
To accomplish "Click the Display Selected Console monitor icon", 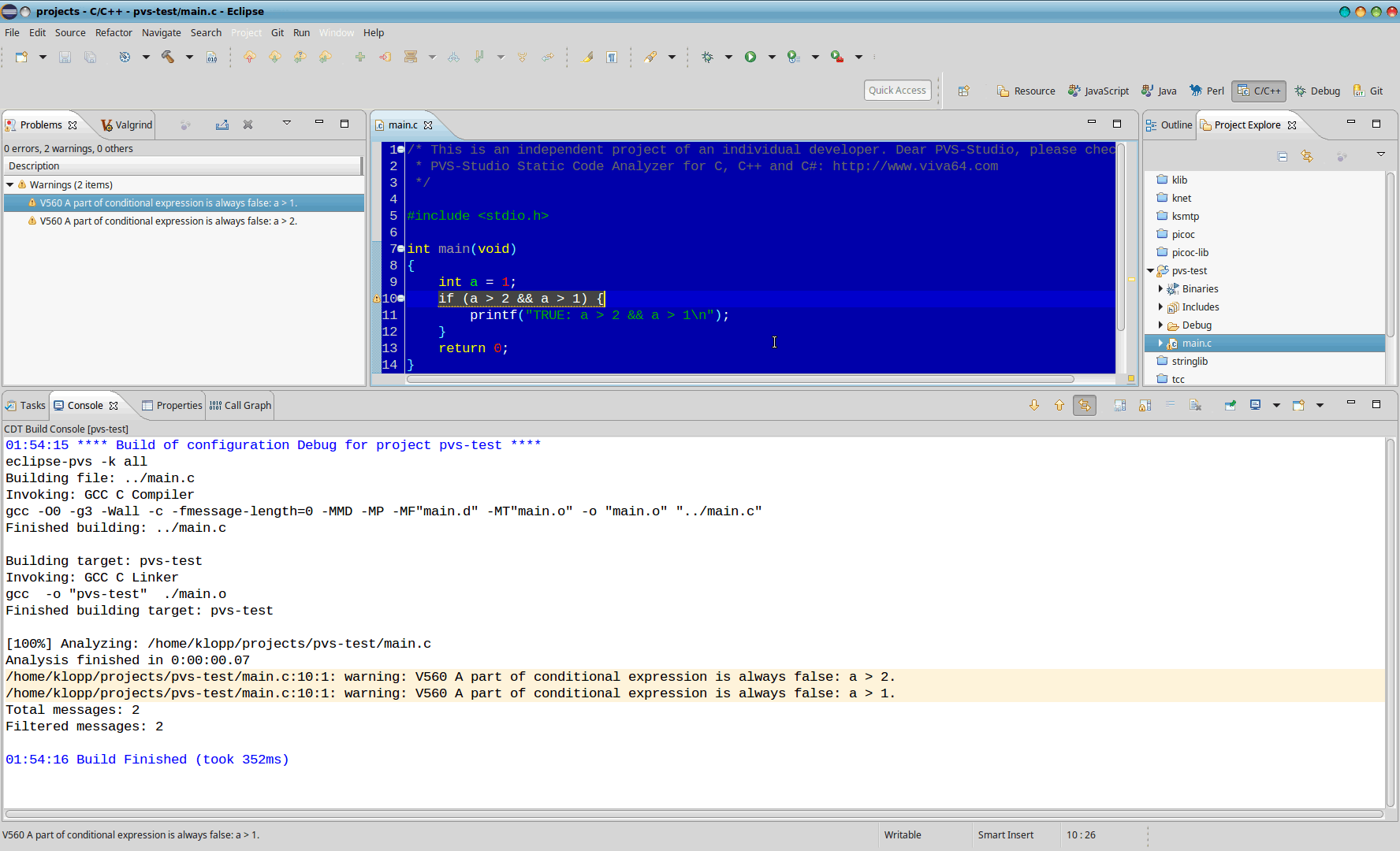I will pyautogui.click(x=1256, y=405).
